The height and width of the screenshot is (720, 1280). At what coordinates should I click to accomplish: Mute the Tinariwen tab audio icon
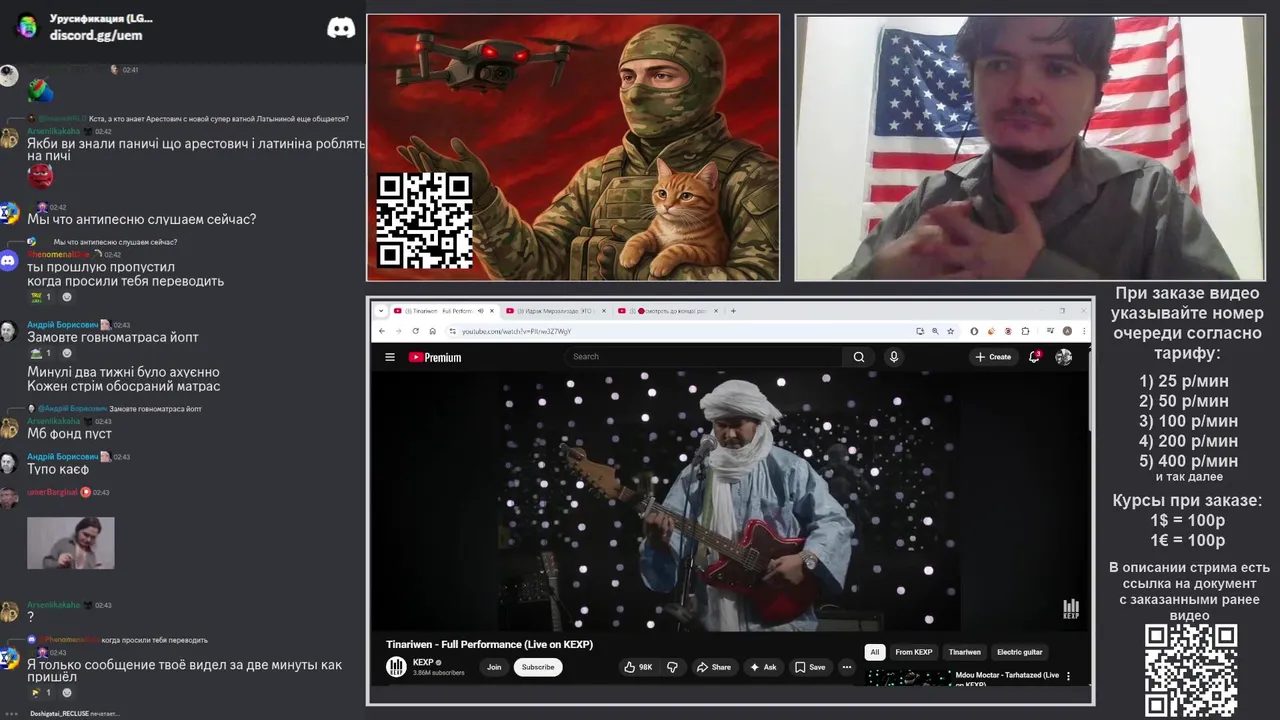480,311
